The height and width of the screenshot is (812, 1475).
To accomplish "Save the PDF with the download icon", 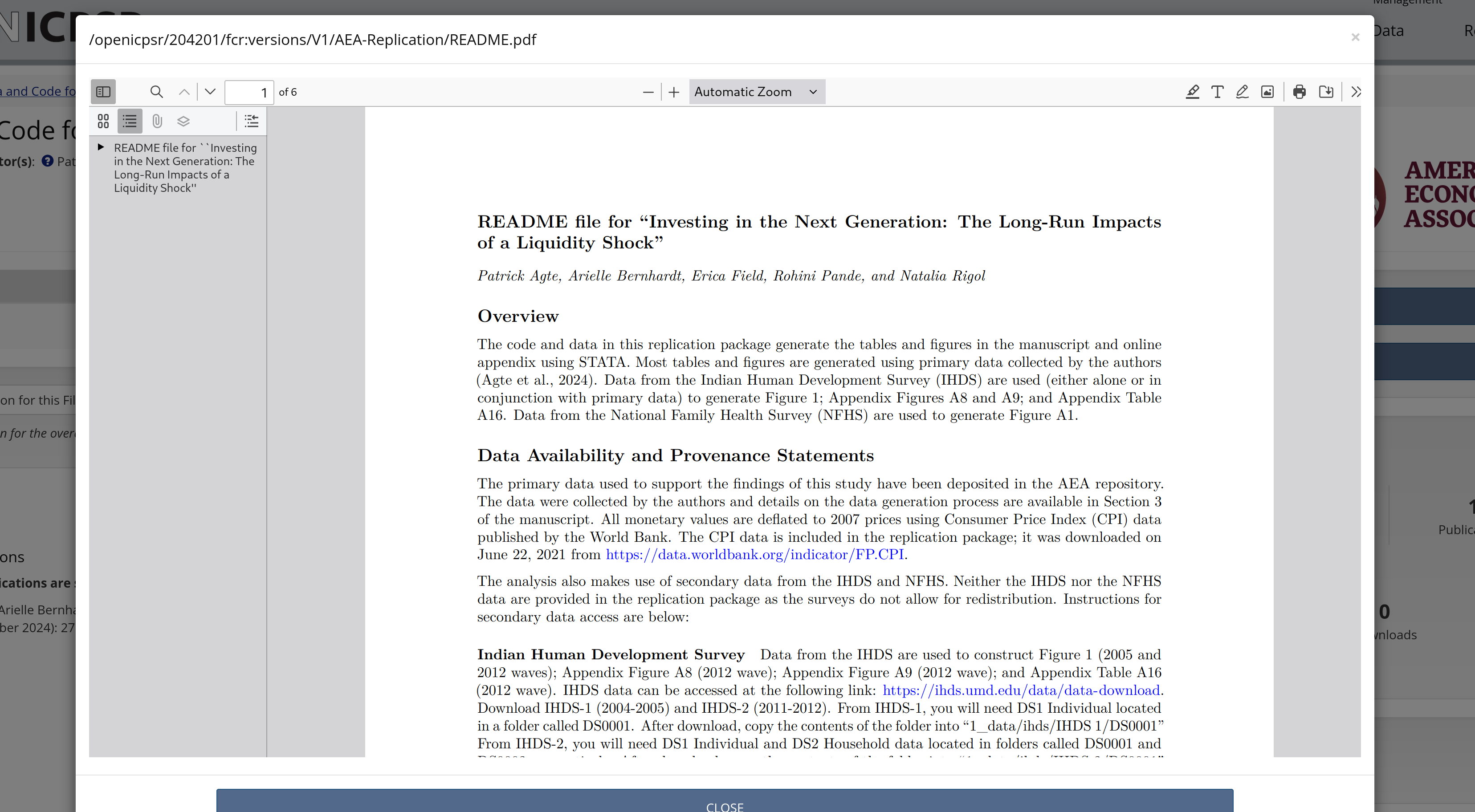I will (x=1325, y=92).
